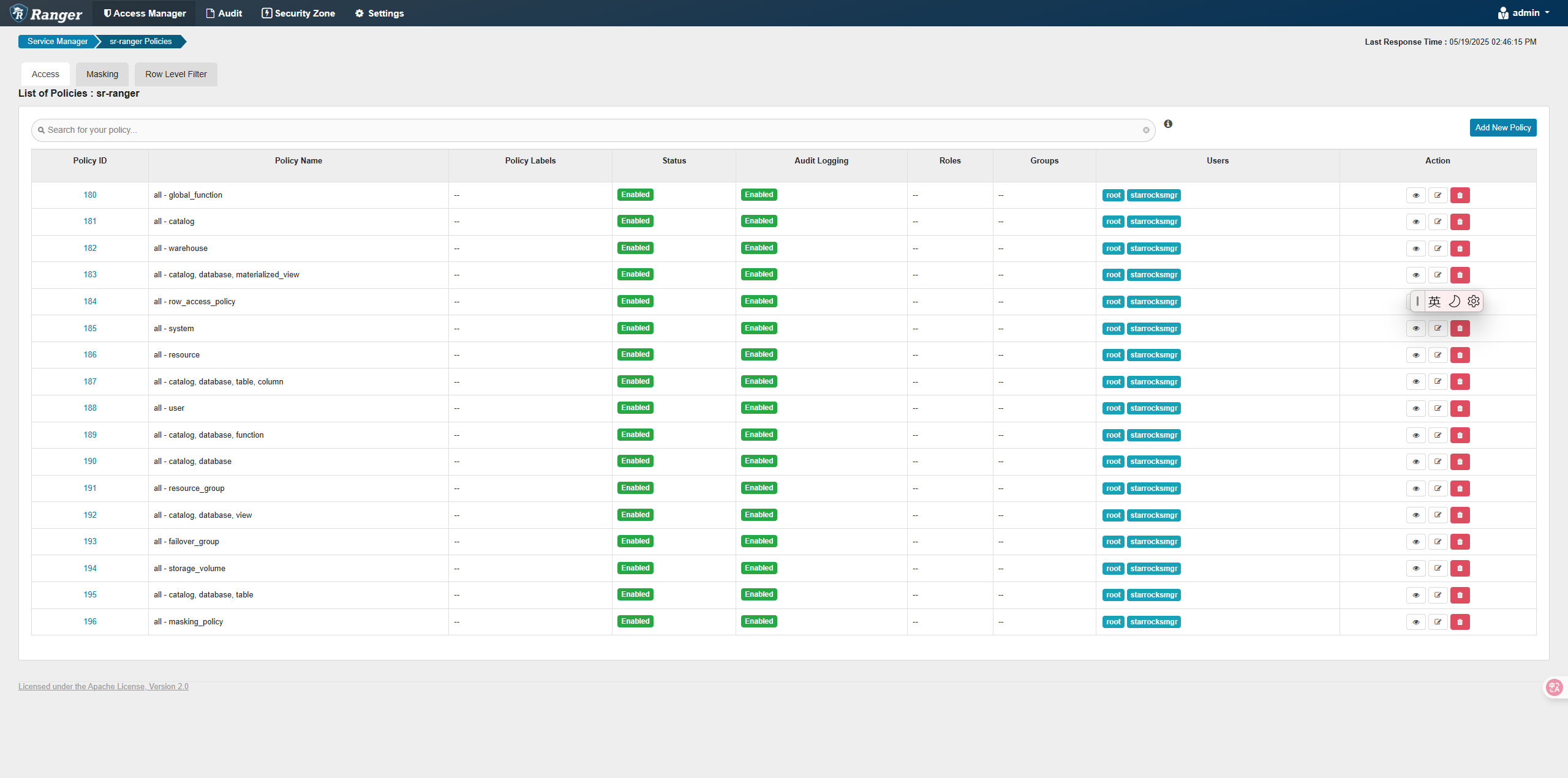Viewport: 1568px width, 778px height.
Task: Switch to the Row Level Filter tab
Action: [x=176, y=74]
